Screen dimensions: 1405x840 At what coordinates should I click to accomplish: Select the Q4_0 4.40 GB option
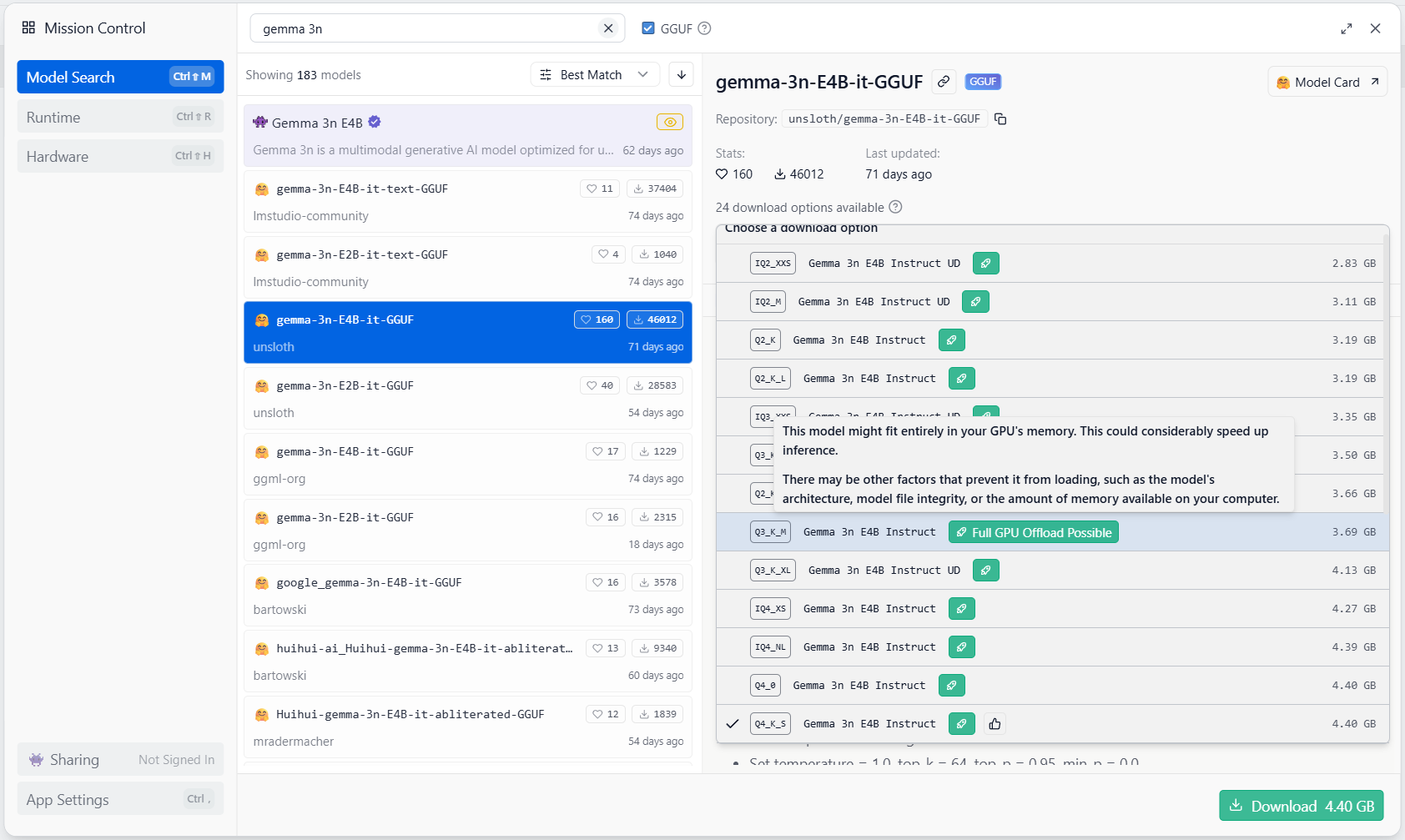point(1052,686)
